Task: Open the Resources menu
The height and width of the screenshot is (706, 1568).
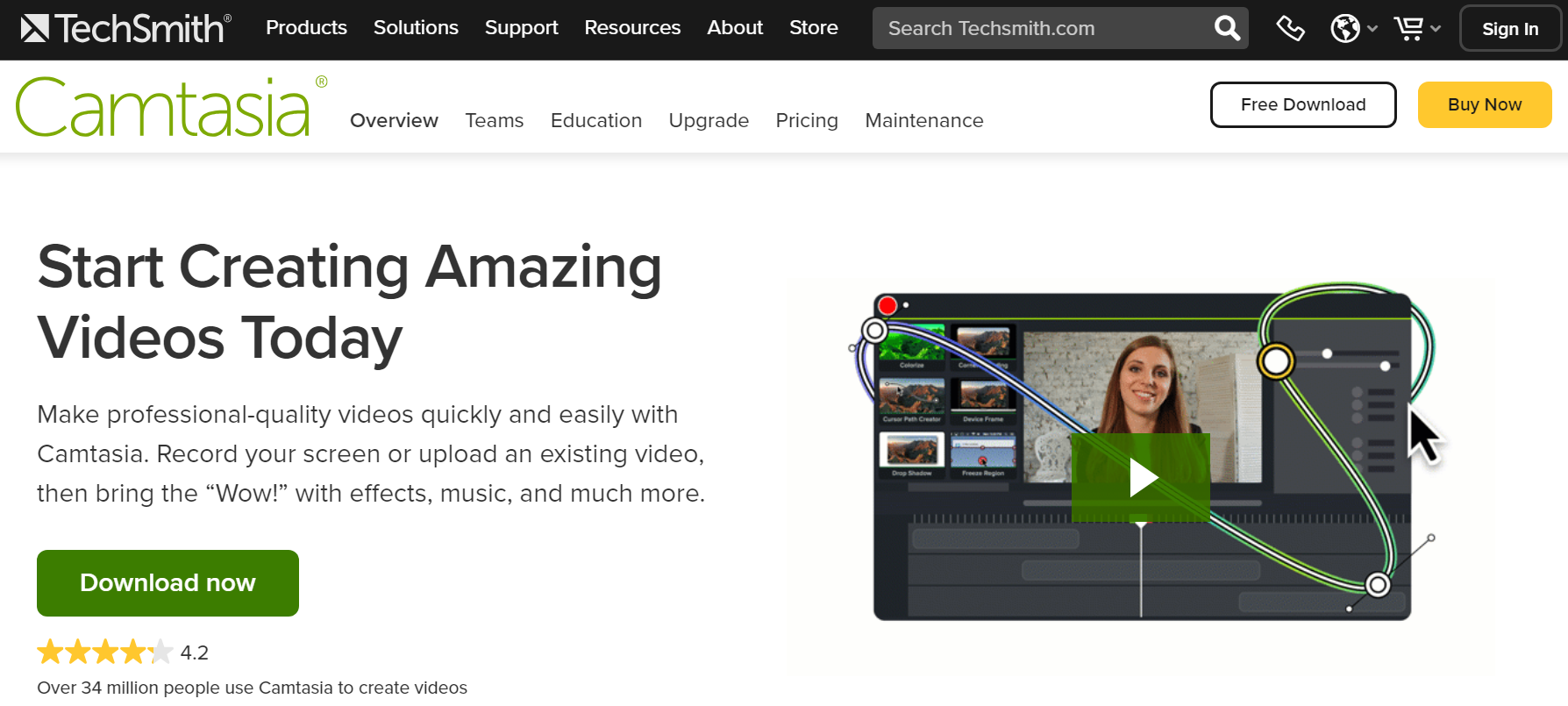Action: (x=632, y=28)
